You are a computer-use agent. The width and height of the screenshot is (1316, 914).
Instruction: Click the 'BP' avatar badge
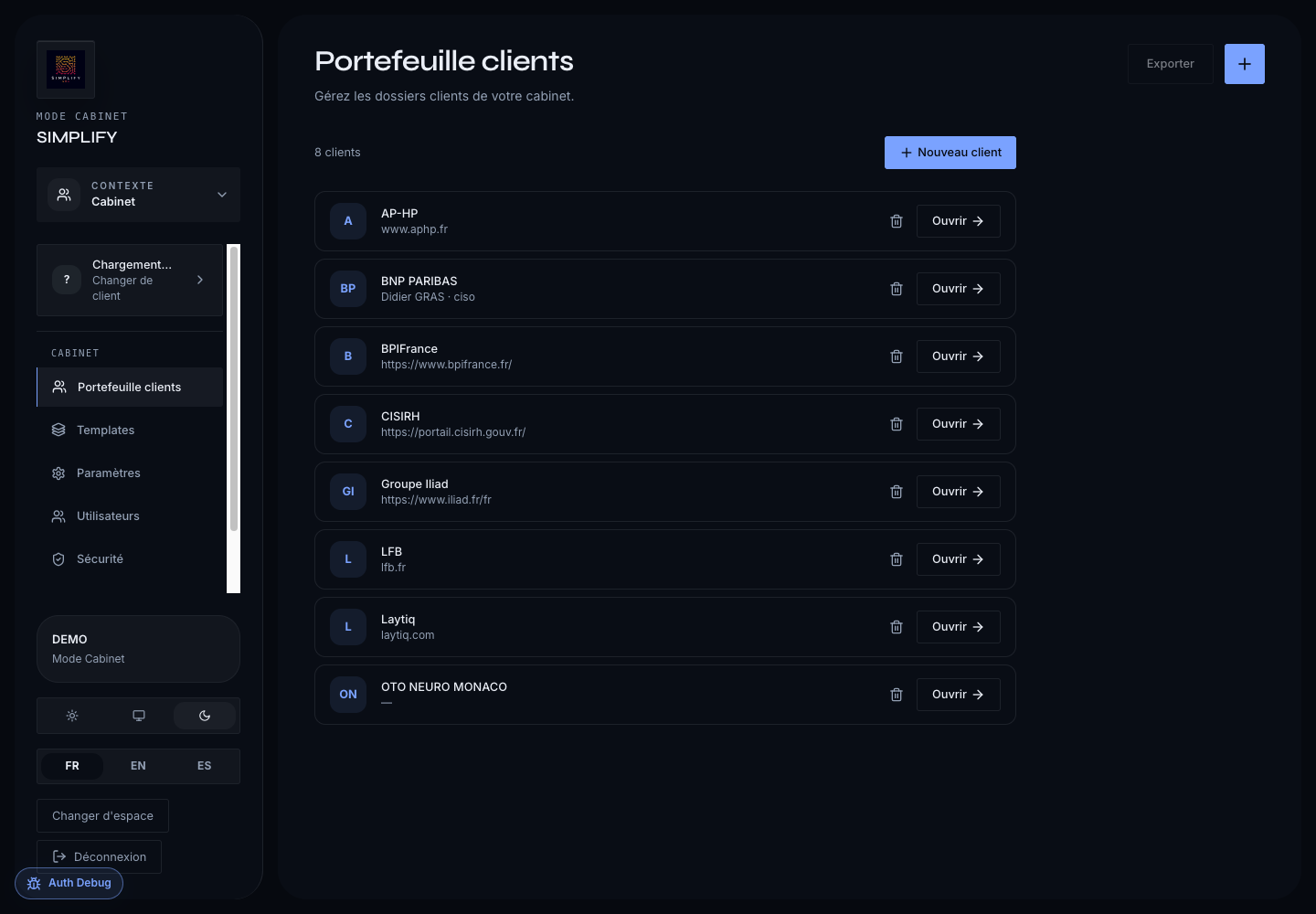tap(348, 289)
